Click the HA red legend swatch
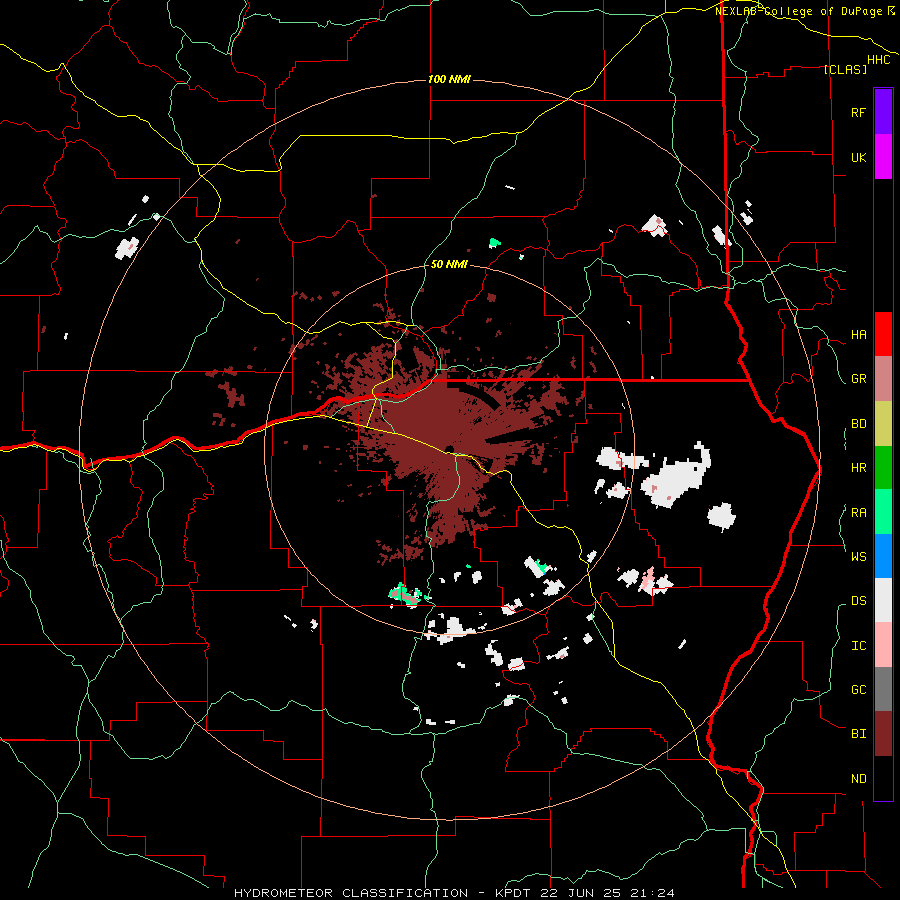The height and width of the screenshot is (900, 900). point(883,334)
